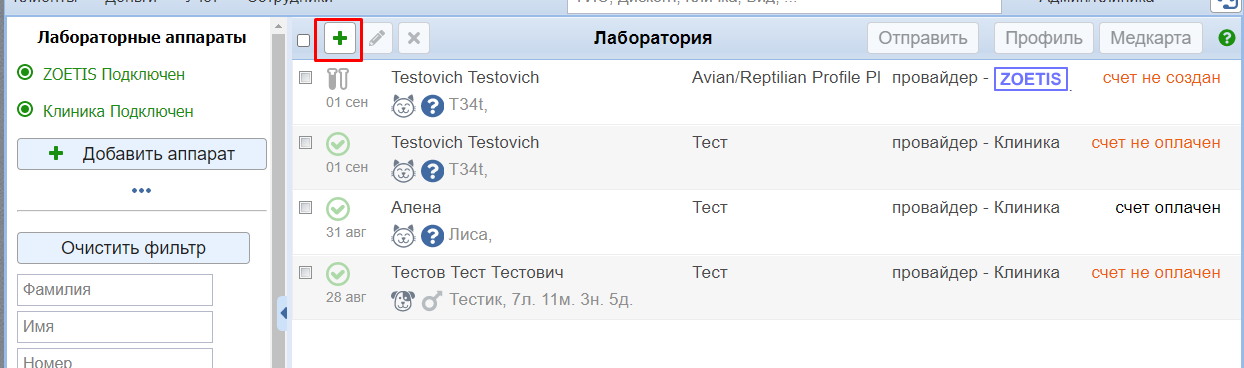Open the green help question-mark icon
Image resolution: width=1244 pixels, height=368 pixels.
point(1227,39)
